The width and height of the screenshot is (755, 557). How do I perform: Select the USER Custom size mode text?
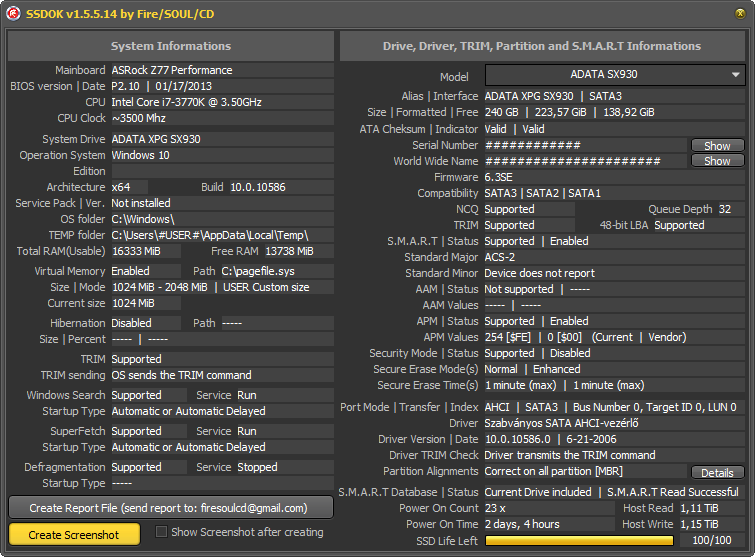click(266, 287)
